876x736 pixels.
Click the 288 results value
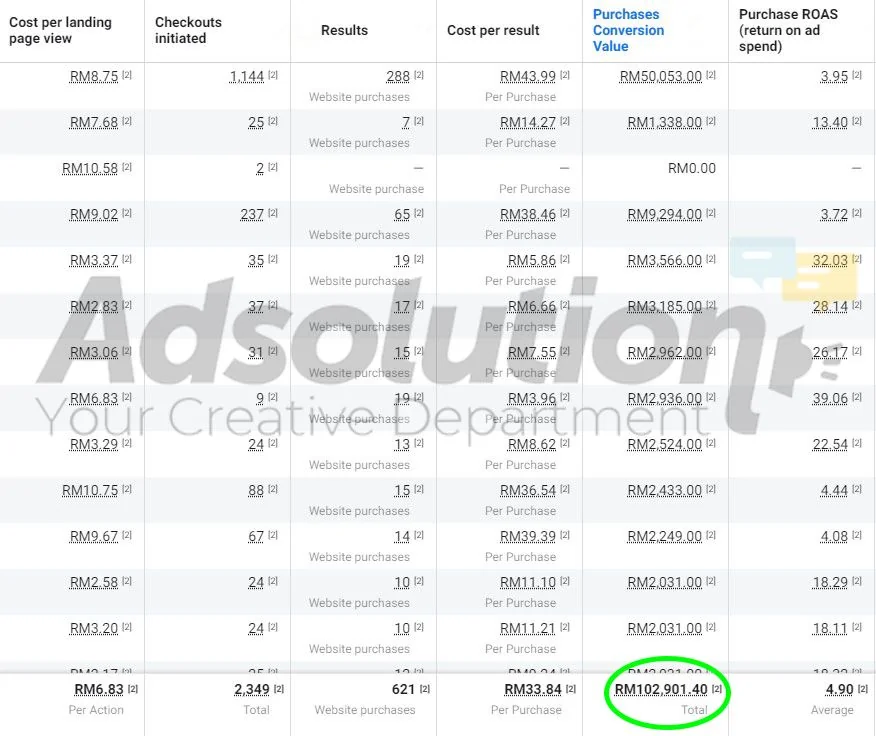pyautogui.click(x=398, y=76)
